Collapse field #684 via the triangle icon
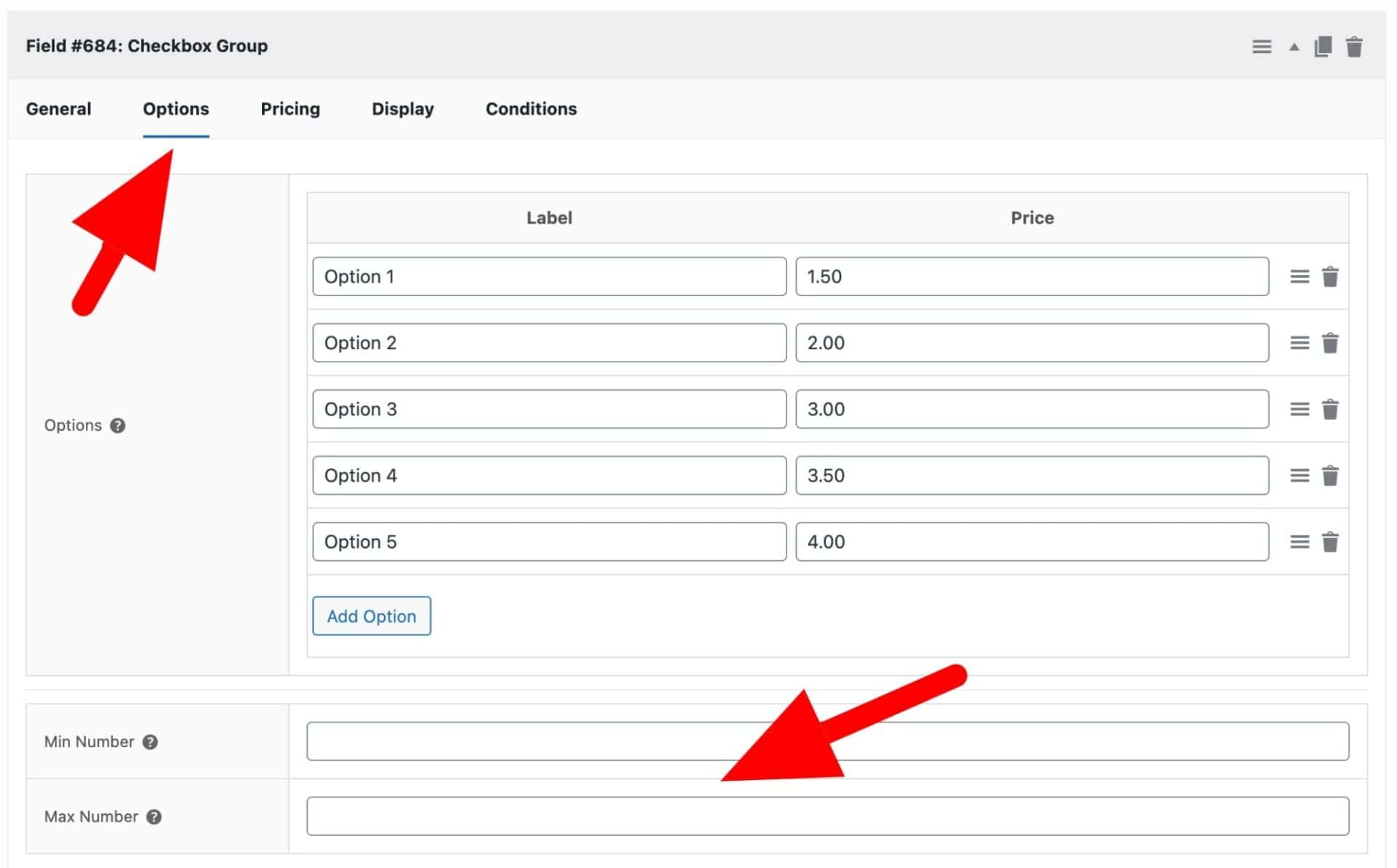 [x=1294, y=46]
